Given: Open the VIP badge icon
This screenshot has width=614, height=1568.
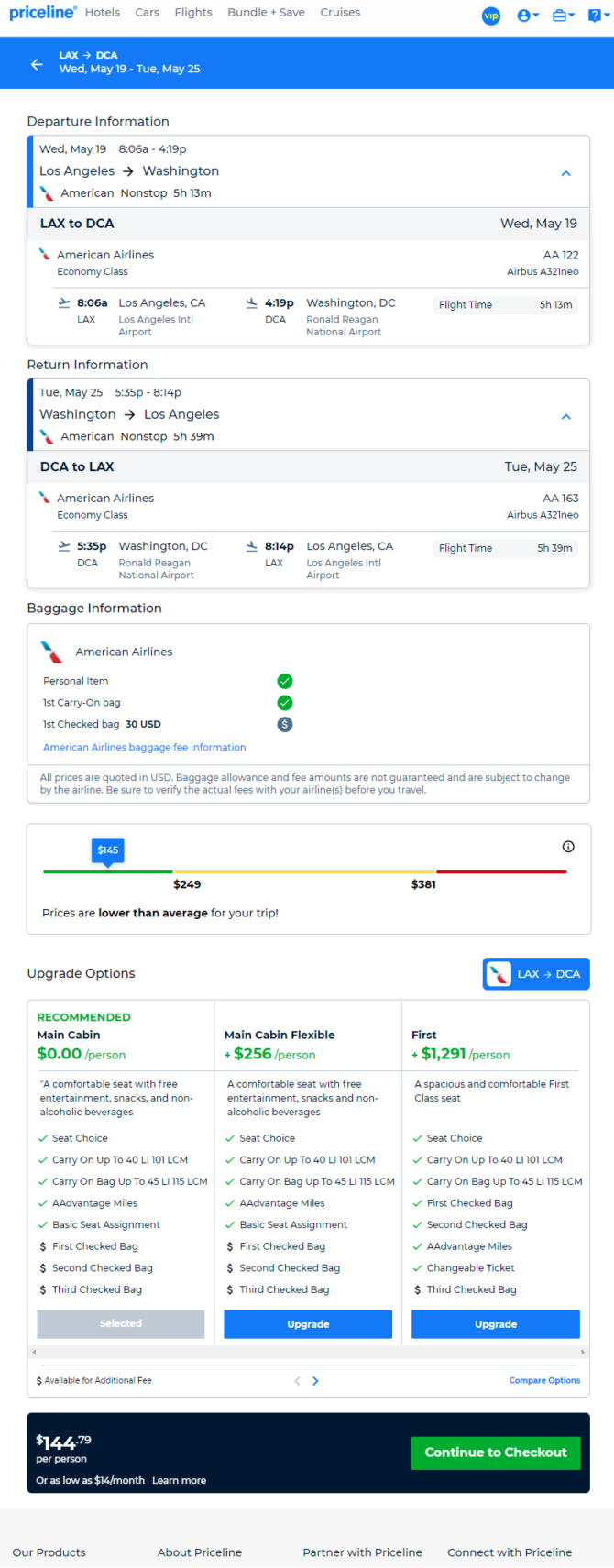Looking at the screenshot, I should (x=491, y=16).
